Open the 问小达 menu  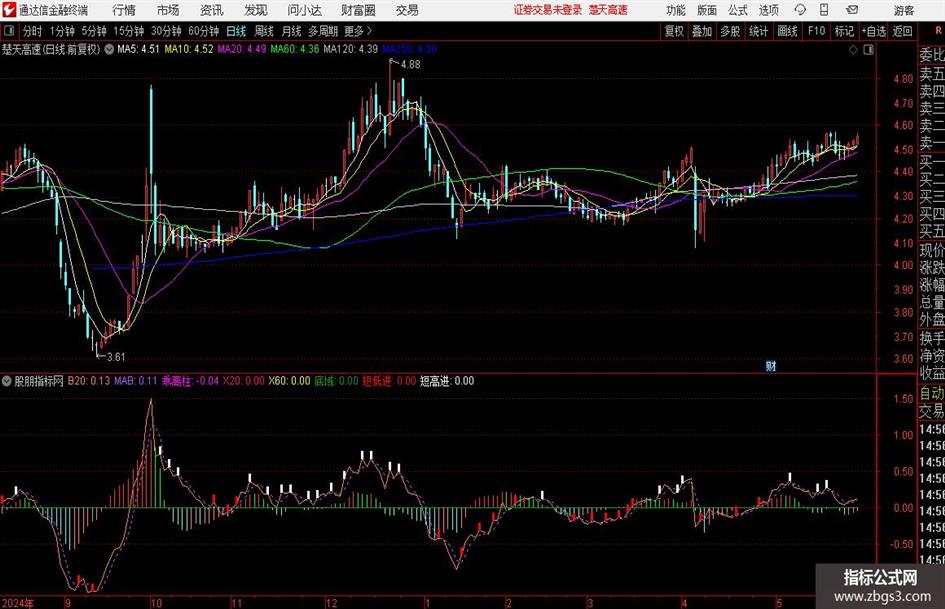click(x=304, y=10)
